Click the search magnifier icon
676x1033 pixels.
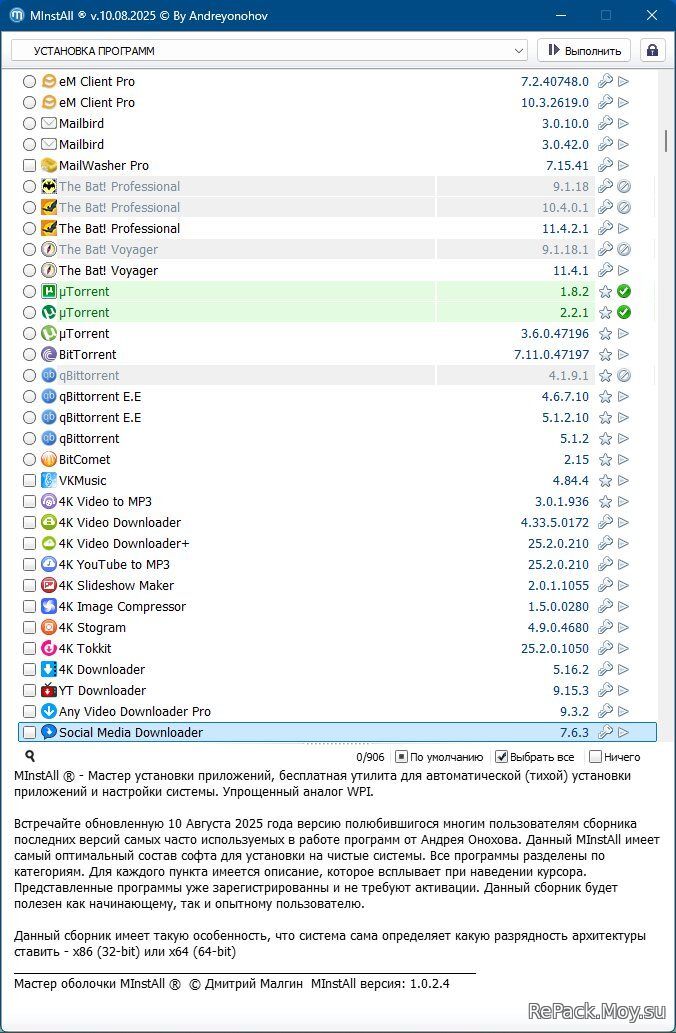30,756
